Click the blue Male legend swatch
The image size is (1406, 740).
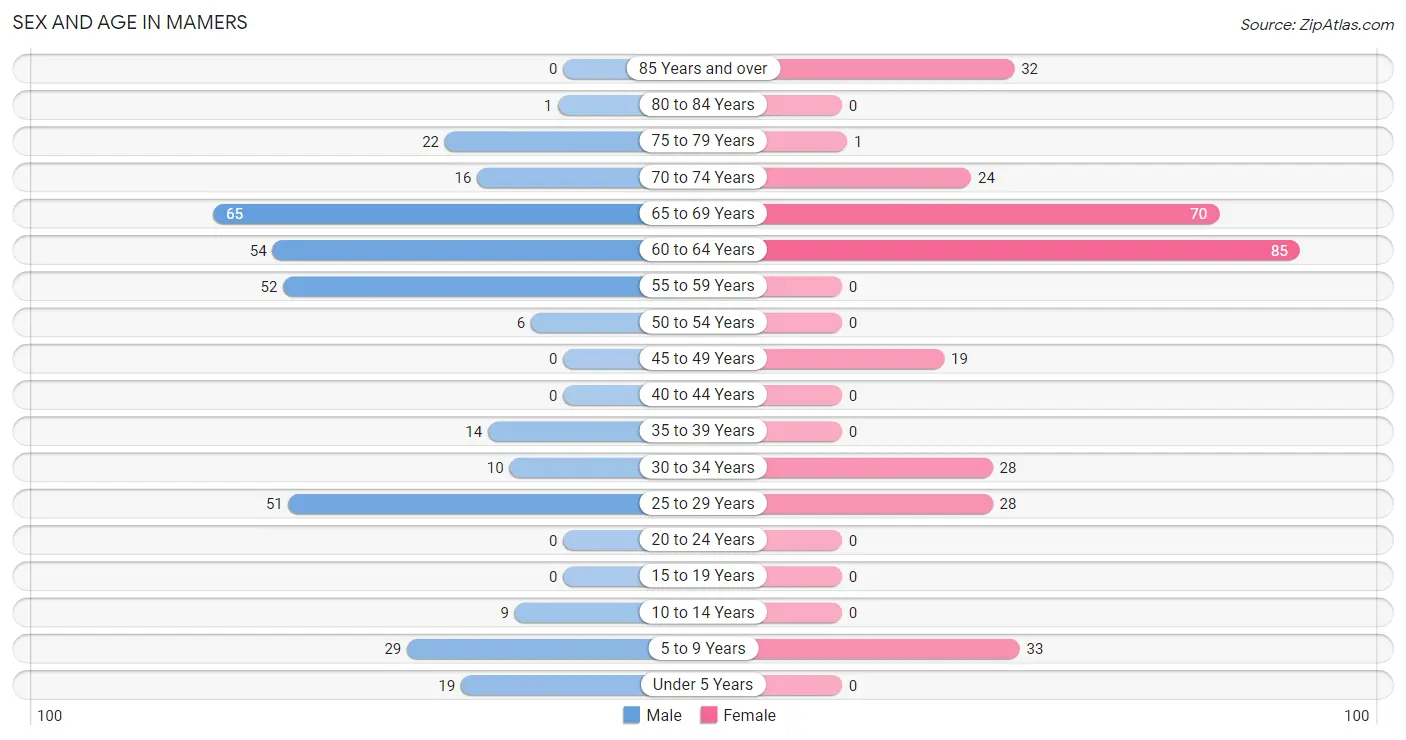(x=631, y=715)
